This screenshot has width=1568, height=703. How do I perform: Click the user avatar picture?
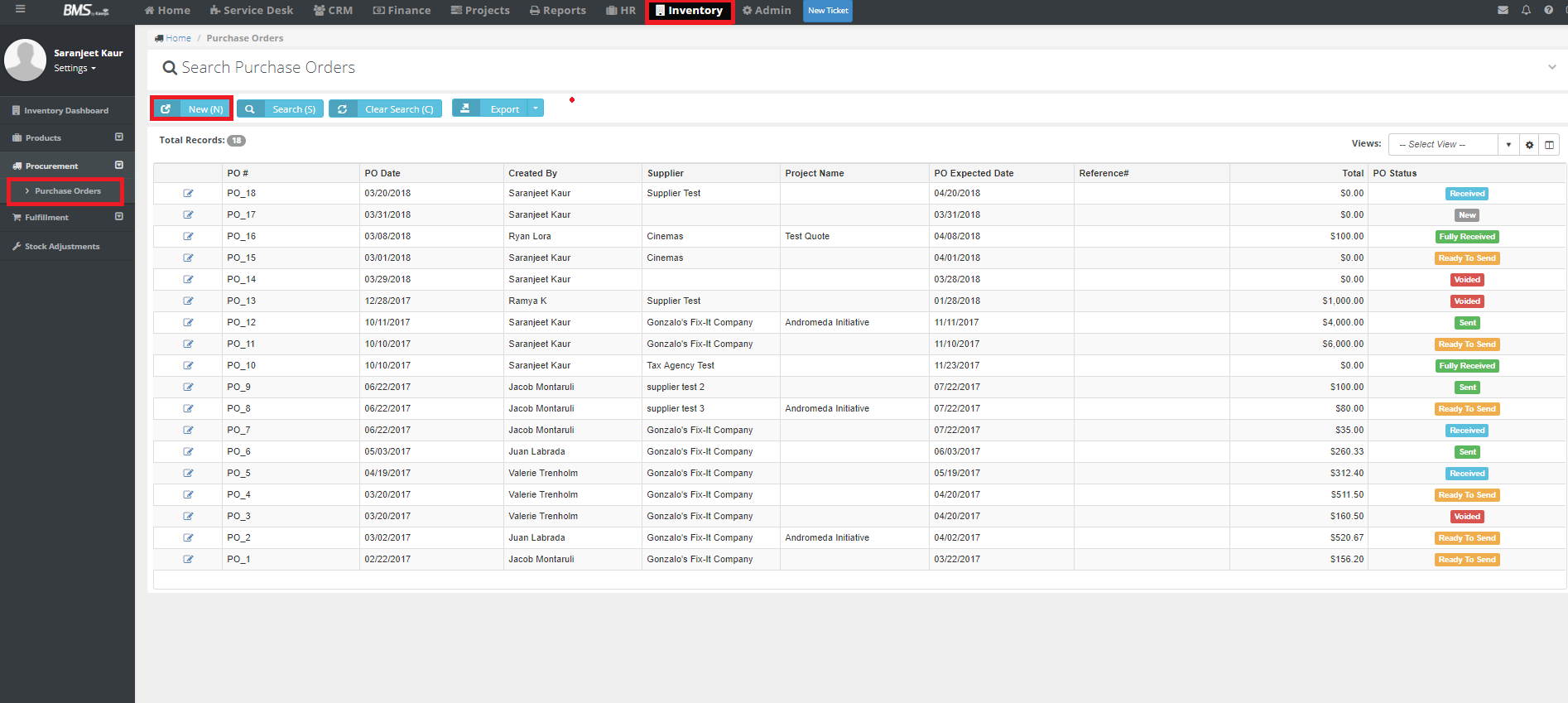point(25,60)
